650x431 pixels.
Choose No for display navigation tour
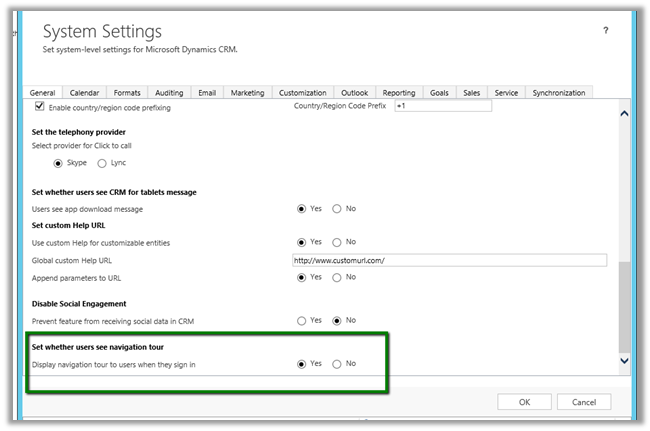(337, 364)
